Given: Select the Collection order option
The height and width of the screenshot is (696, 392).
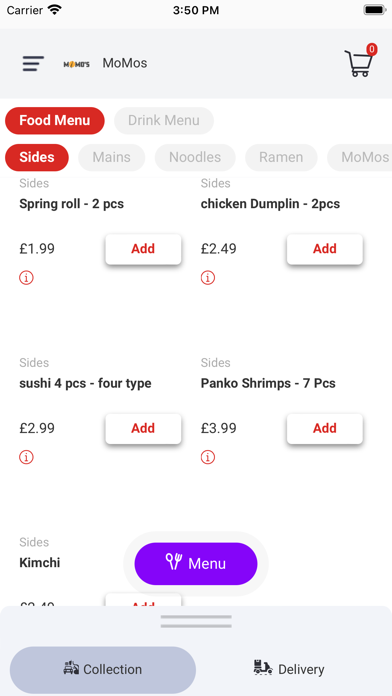Looking at the screenshot, I should pos(103,669).
